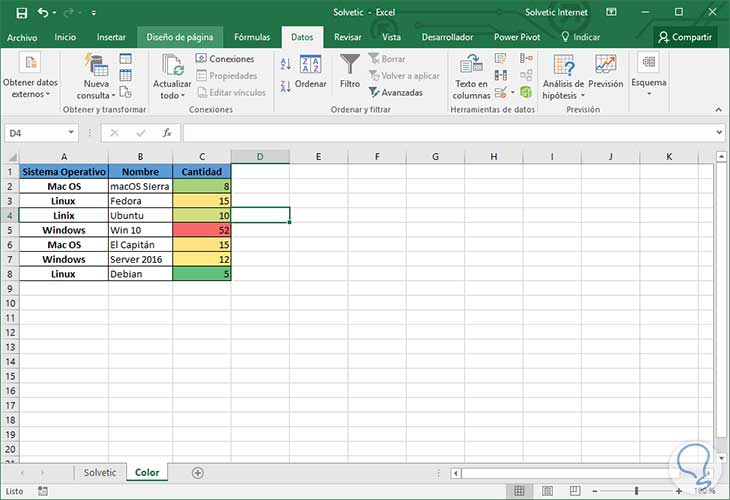The width and height of the screenshot is (730, 500).
Task: Customize the Quick Access Toolbar dropdown
Action: click(x=94, y=13)
